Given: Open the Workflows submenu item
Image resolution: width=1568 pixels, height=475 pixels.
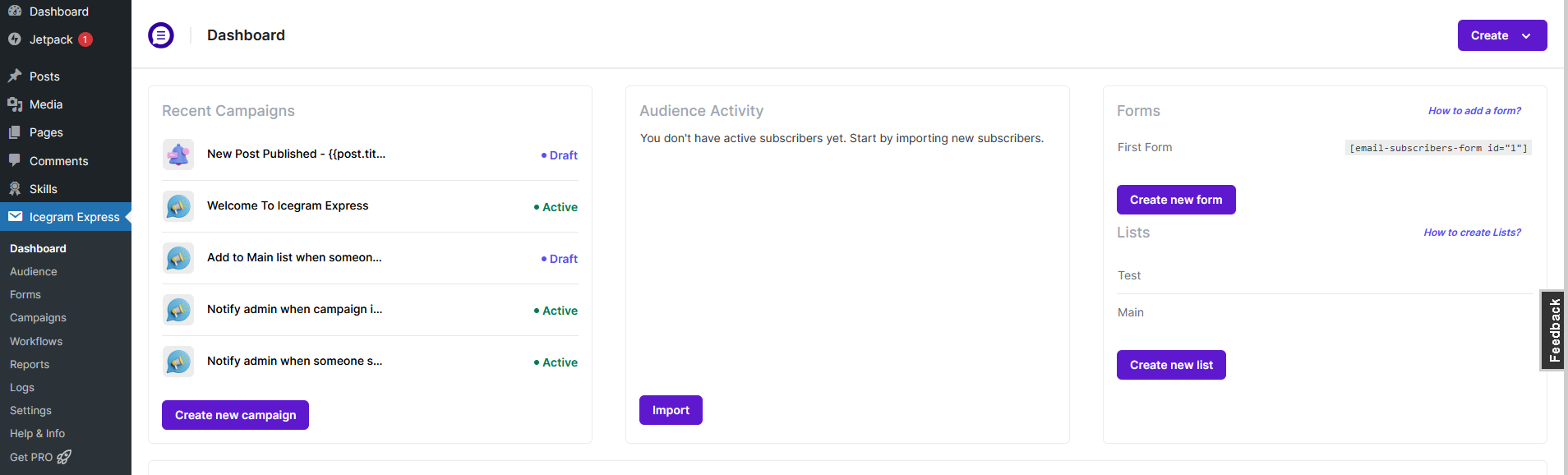Looking at the screenshot, I should (36, 341).
